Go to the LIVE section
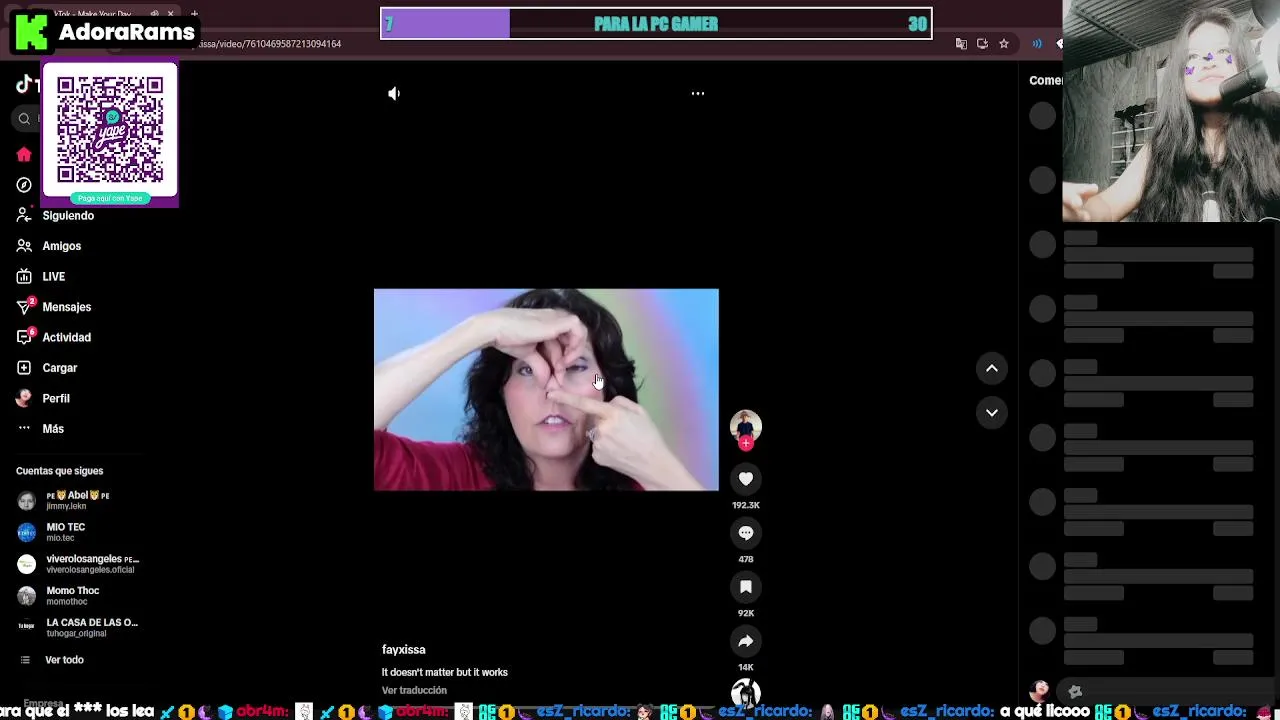The width and height of the screenshot is (1280, 720). click(x=41, y=277)
